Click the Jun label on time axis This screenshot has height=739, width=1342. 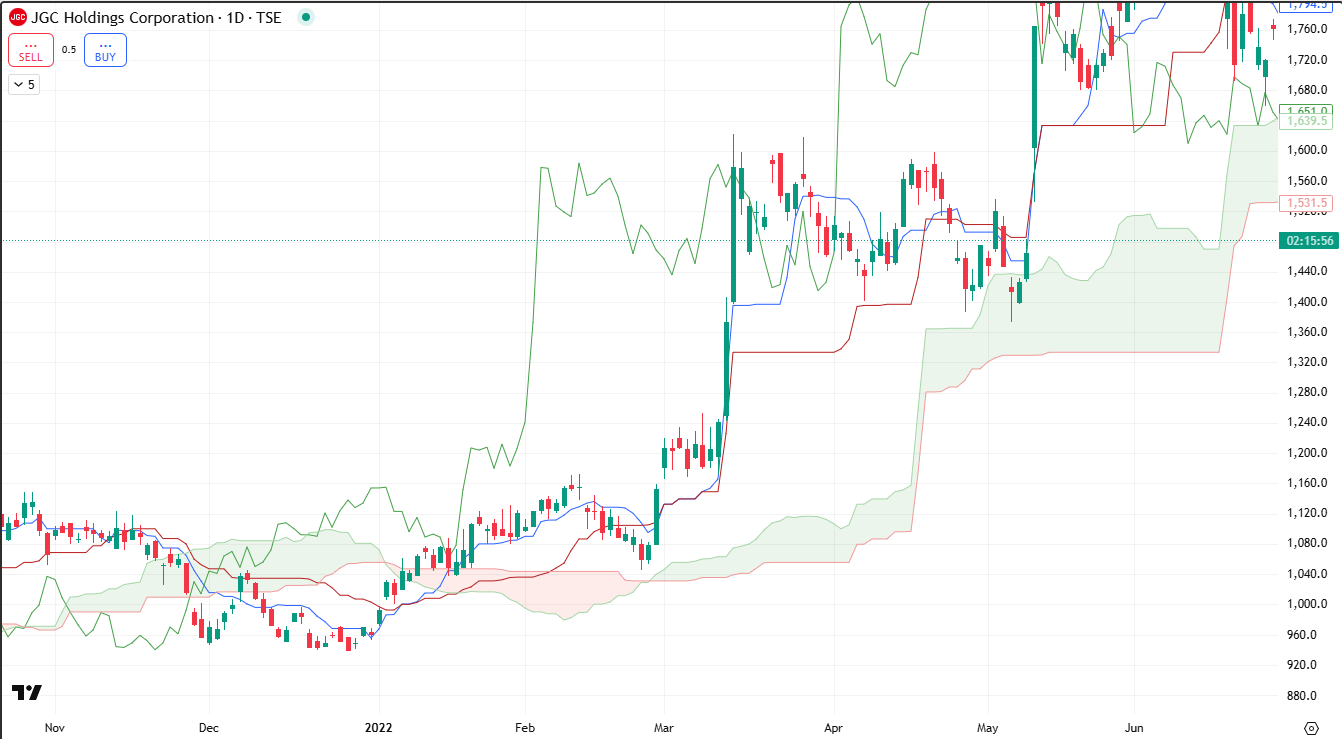tap(1134, 727)
